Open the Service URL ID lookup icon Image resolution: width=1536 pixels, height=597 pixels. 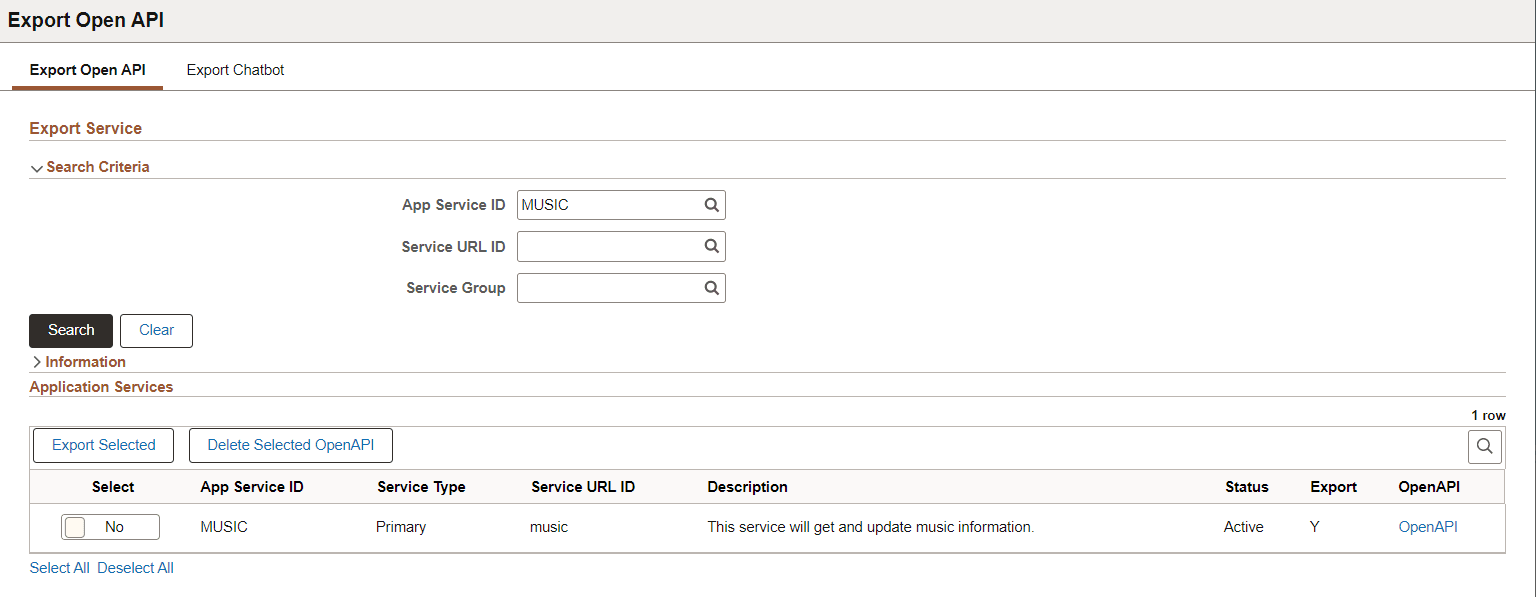(711, 246)
